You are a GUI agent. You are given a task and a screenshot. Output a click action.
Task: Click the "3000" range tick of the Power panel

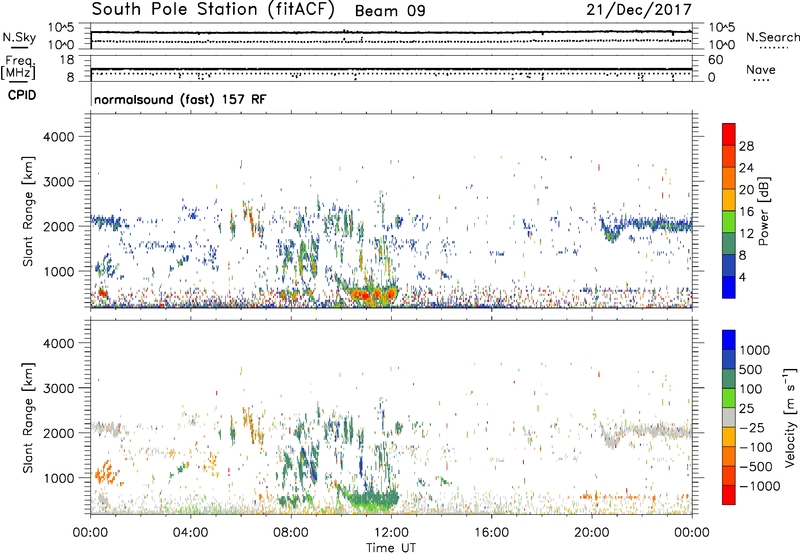(x=58, y=182)
